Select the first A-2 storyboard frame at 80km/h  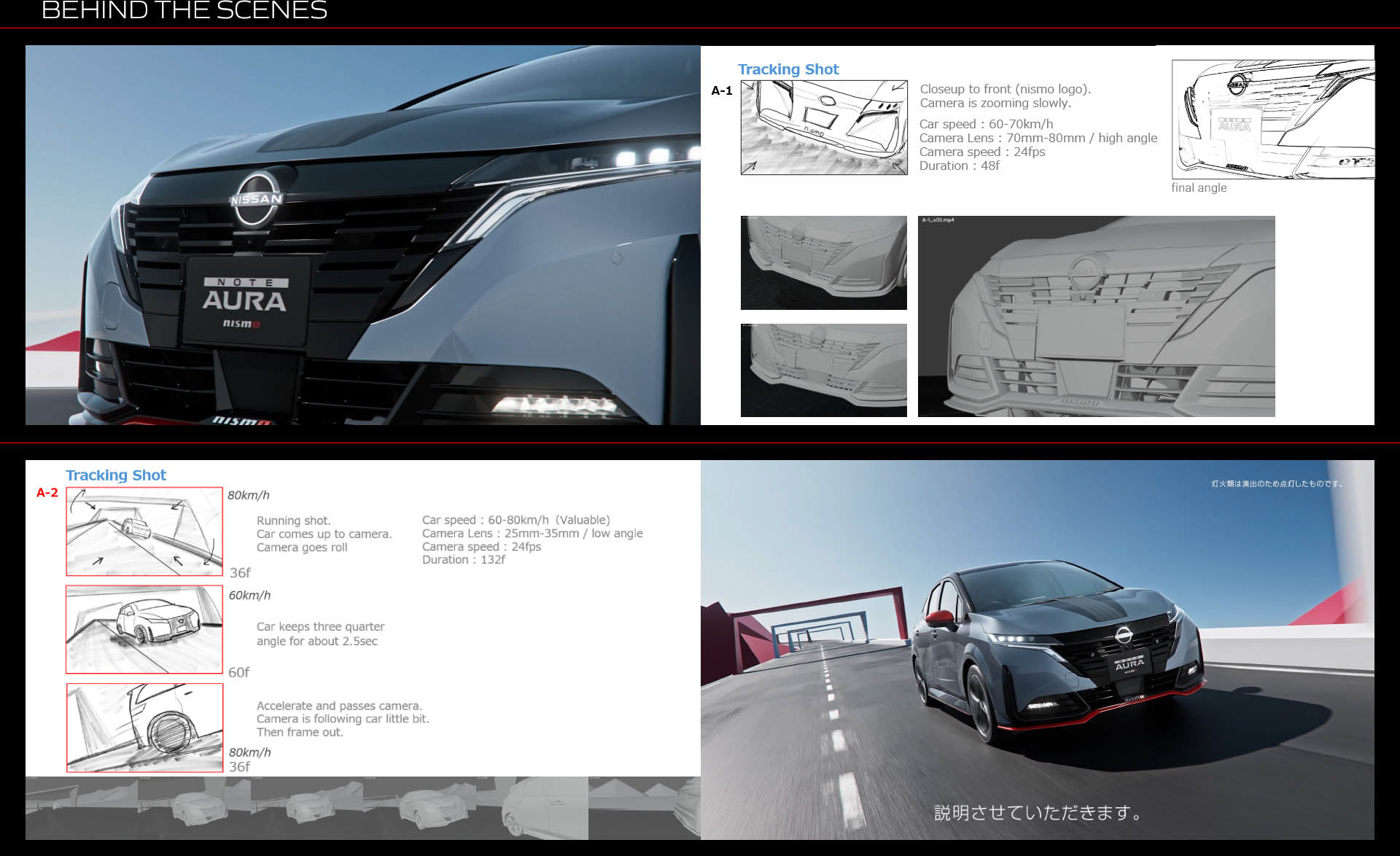click(x=144, y=532)
